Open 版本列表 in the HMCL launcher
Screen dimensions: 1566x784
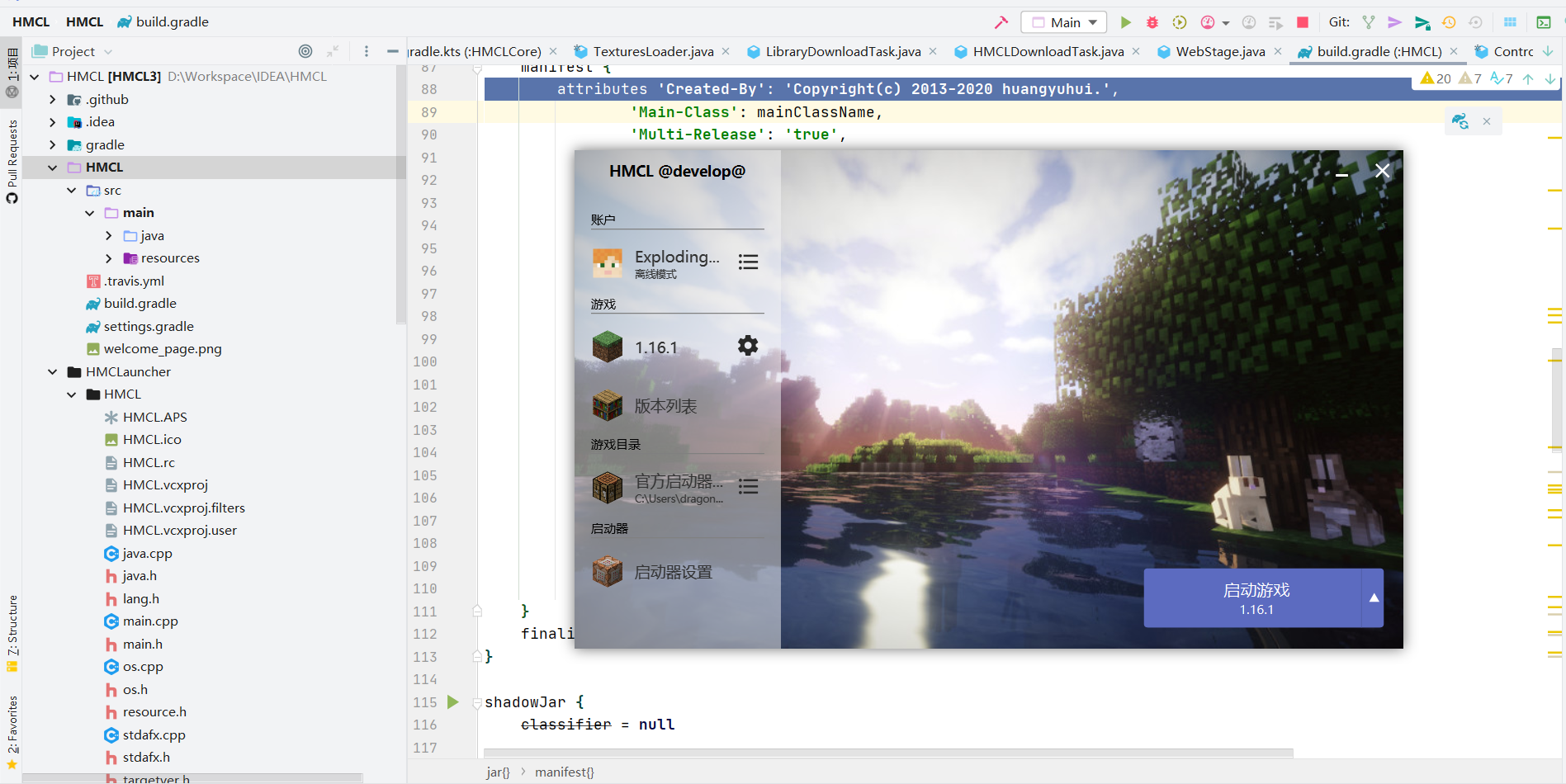tap(665, 405)
